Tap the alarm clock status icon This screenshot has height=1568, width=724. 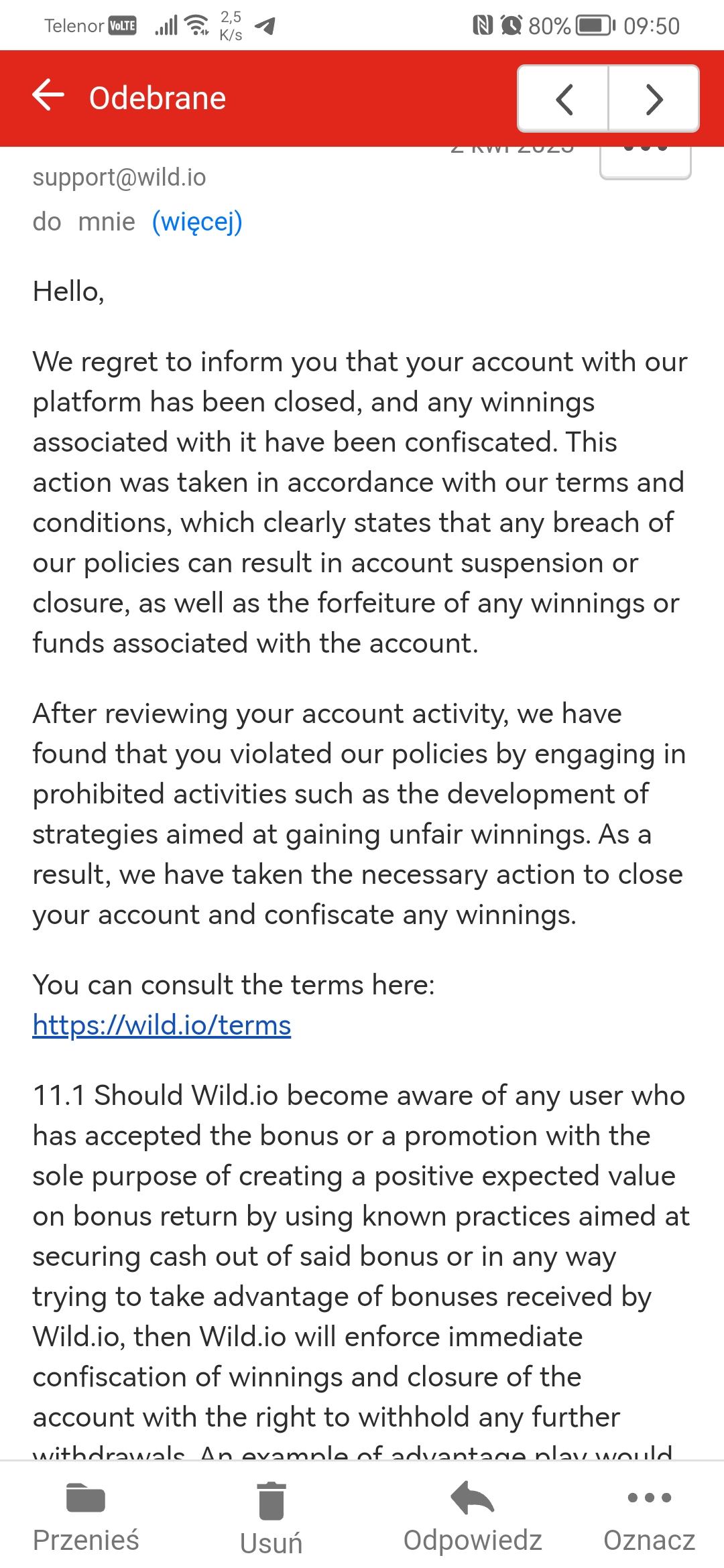click(x=511, y=25)
